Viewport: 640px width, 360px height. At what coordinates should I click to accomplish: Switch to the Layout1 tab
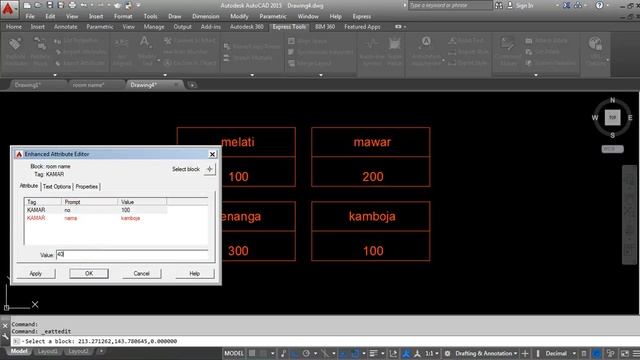[x=48, y=351]
